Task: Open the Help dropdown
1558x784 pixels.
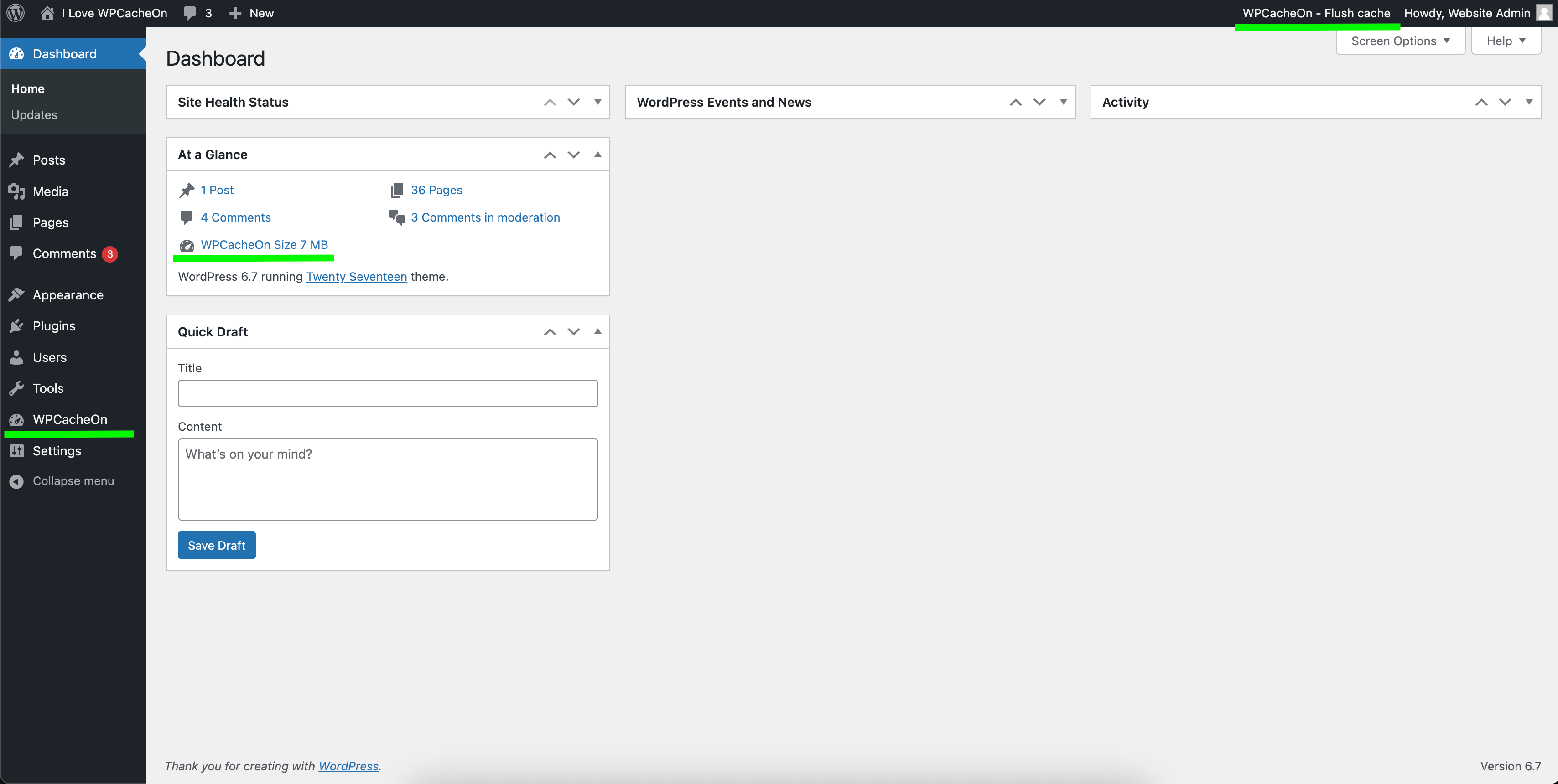Action: [1506, 41]
